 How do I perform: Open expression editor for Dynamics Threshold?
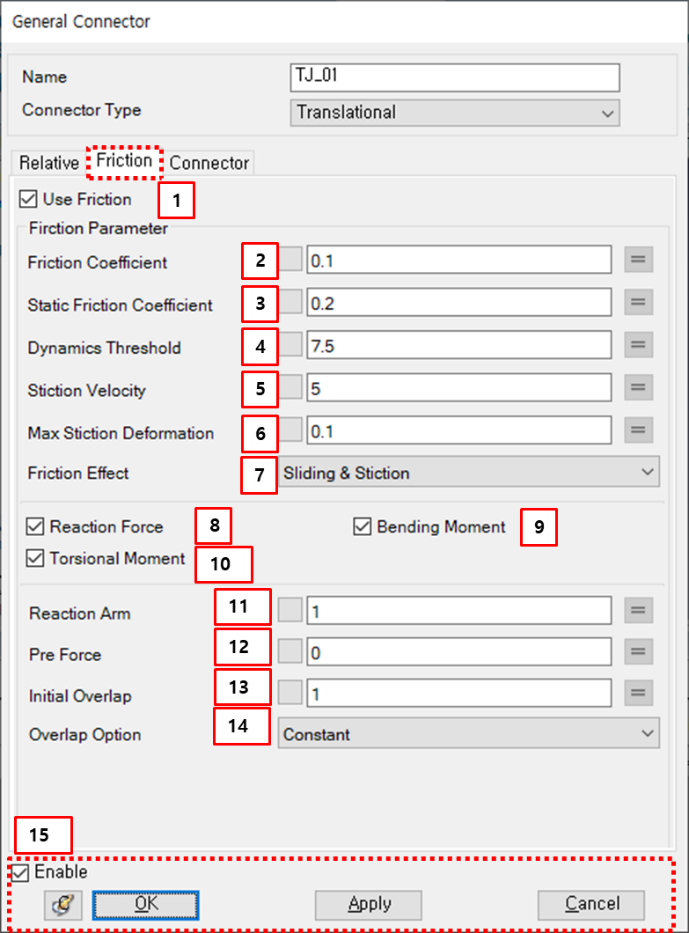click(x=638, y=345)
